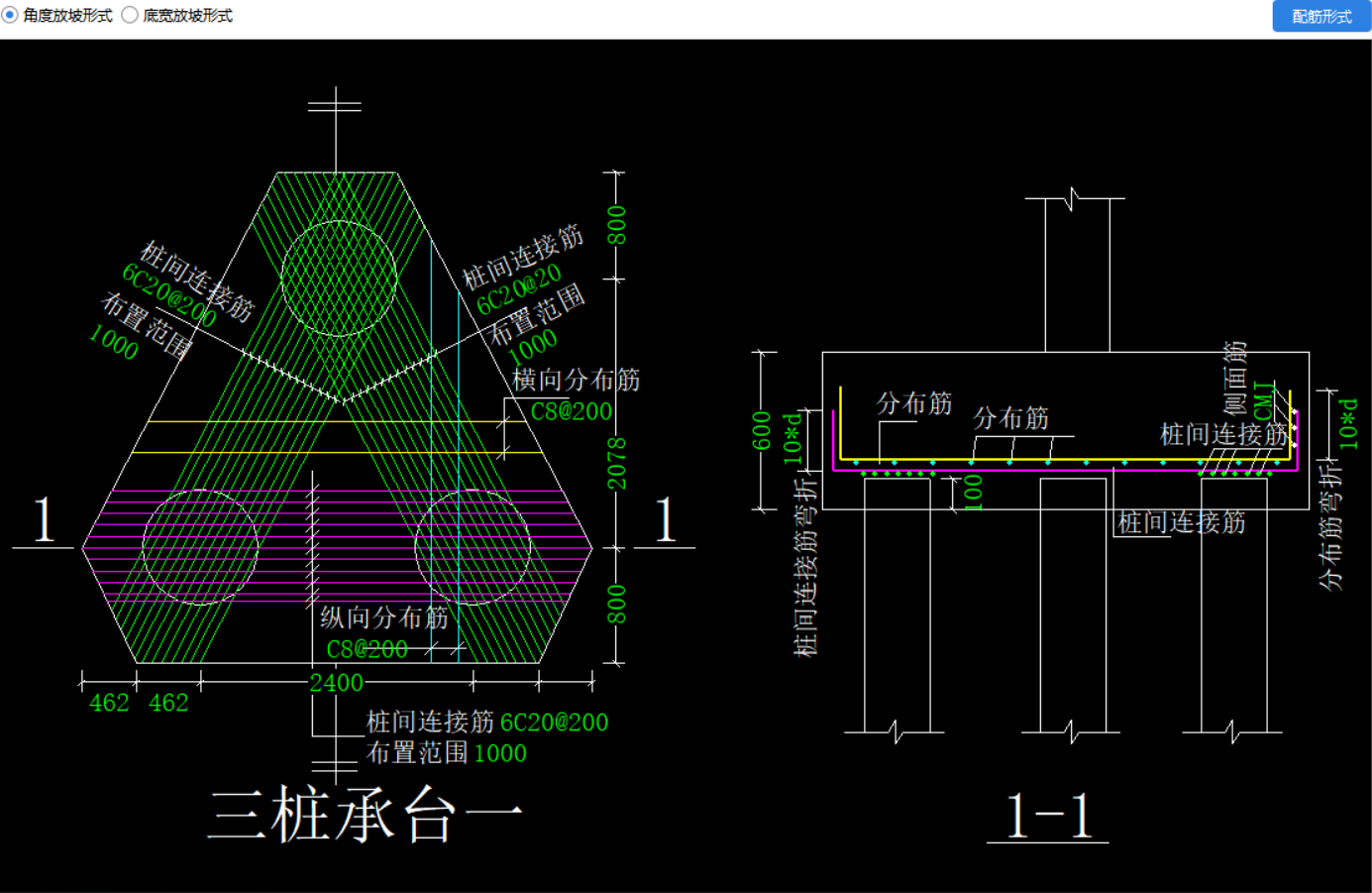
Task: Click the 800 dimension below 2078
Action: tap(617, 605)
